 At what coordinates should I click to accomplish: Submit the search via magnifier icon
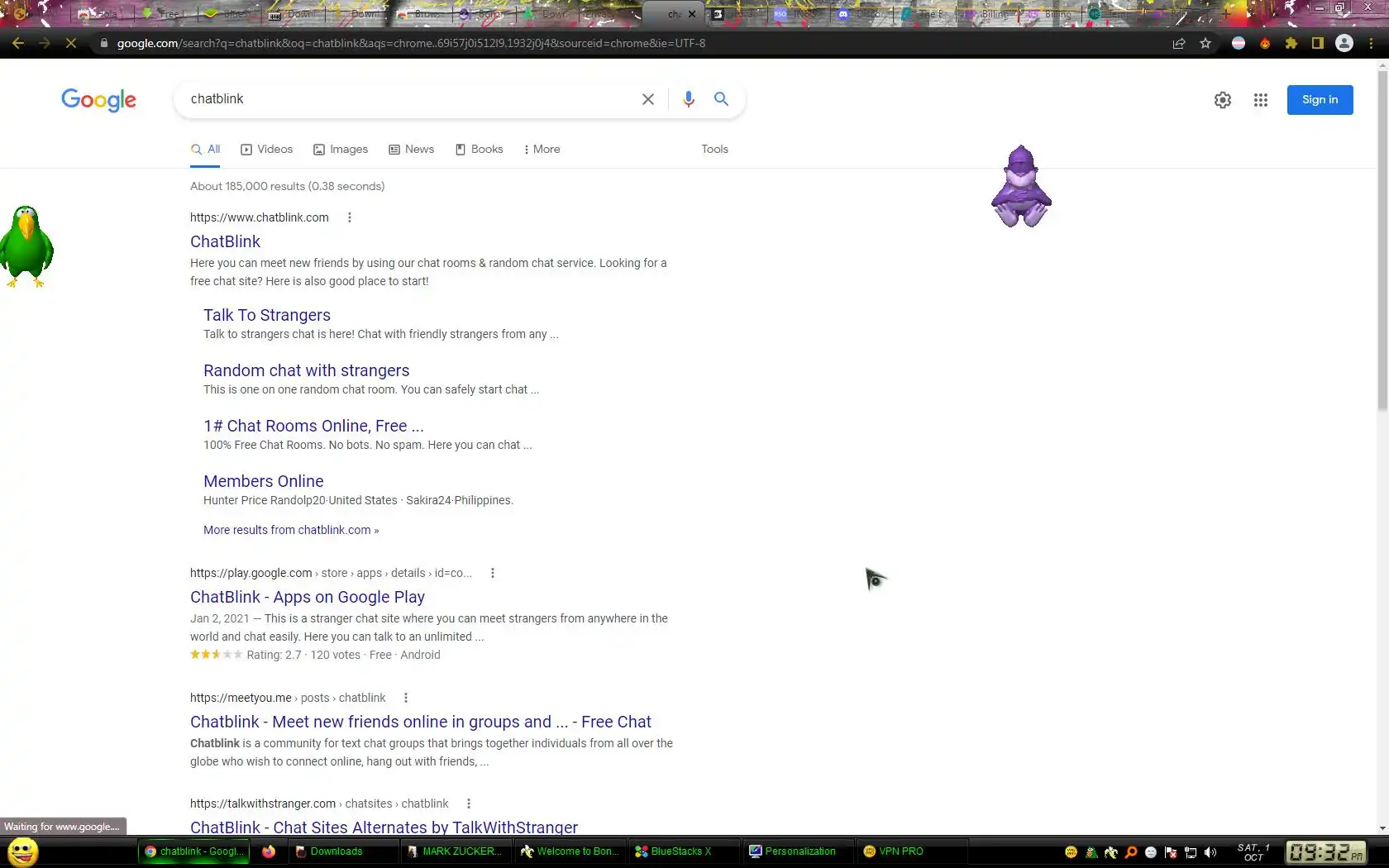click(721, 99)
